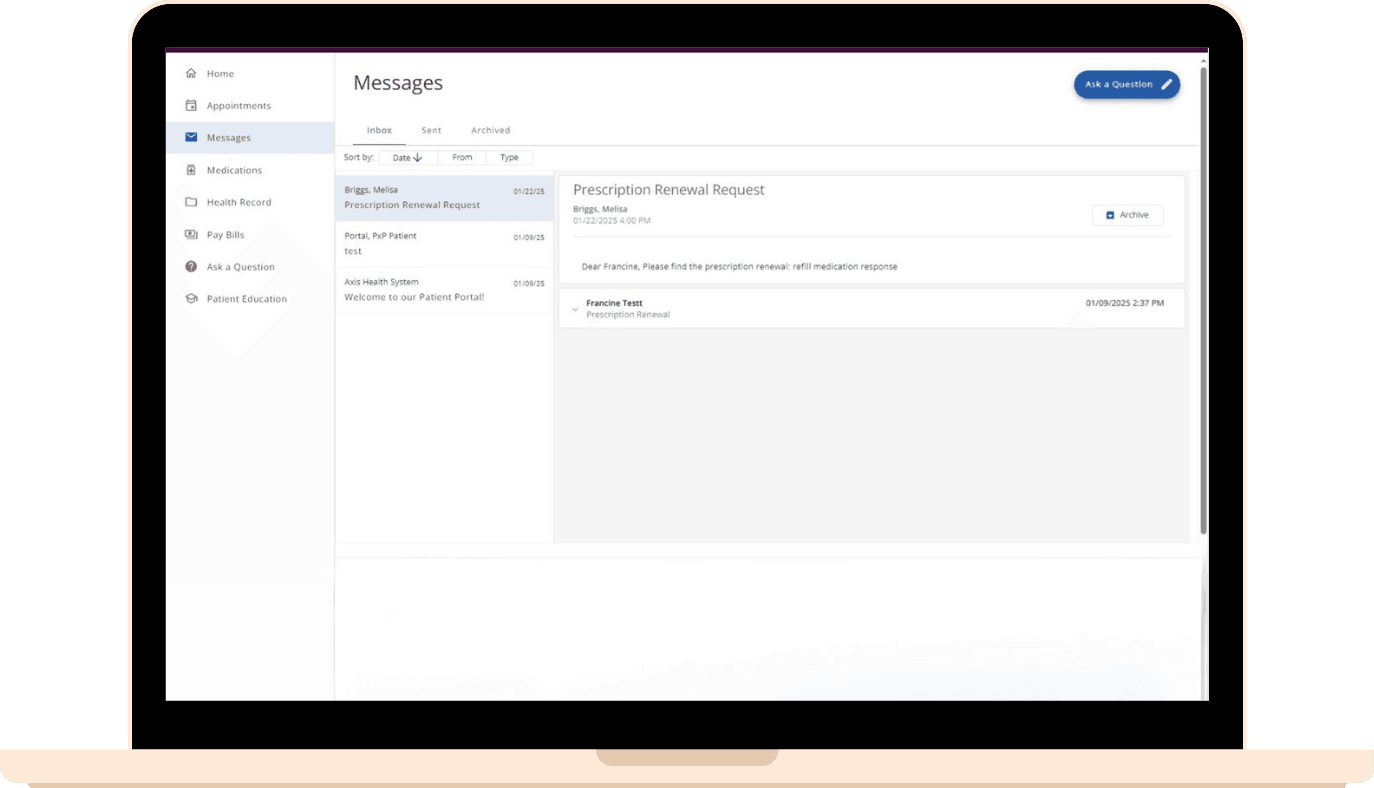Click the Home house icon in sidebar
Screen dimensions: 1374x788
(191, 74)
